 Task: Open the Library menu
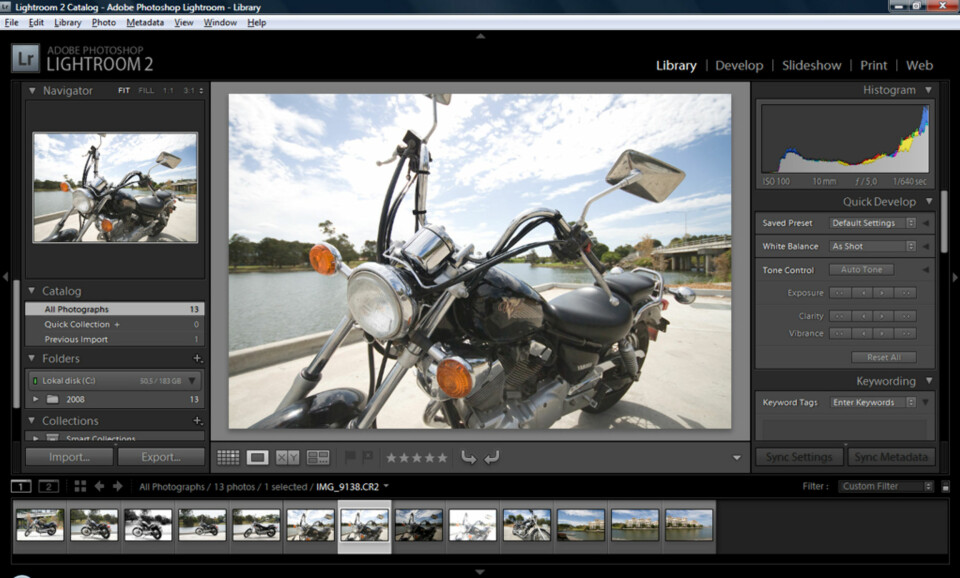(x=67, y=23)
